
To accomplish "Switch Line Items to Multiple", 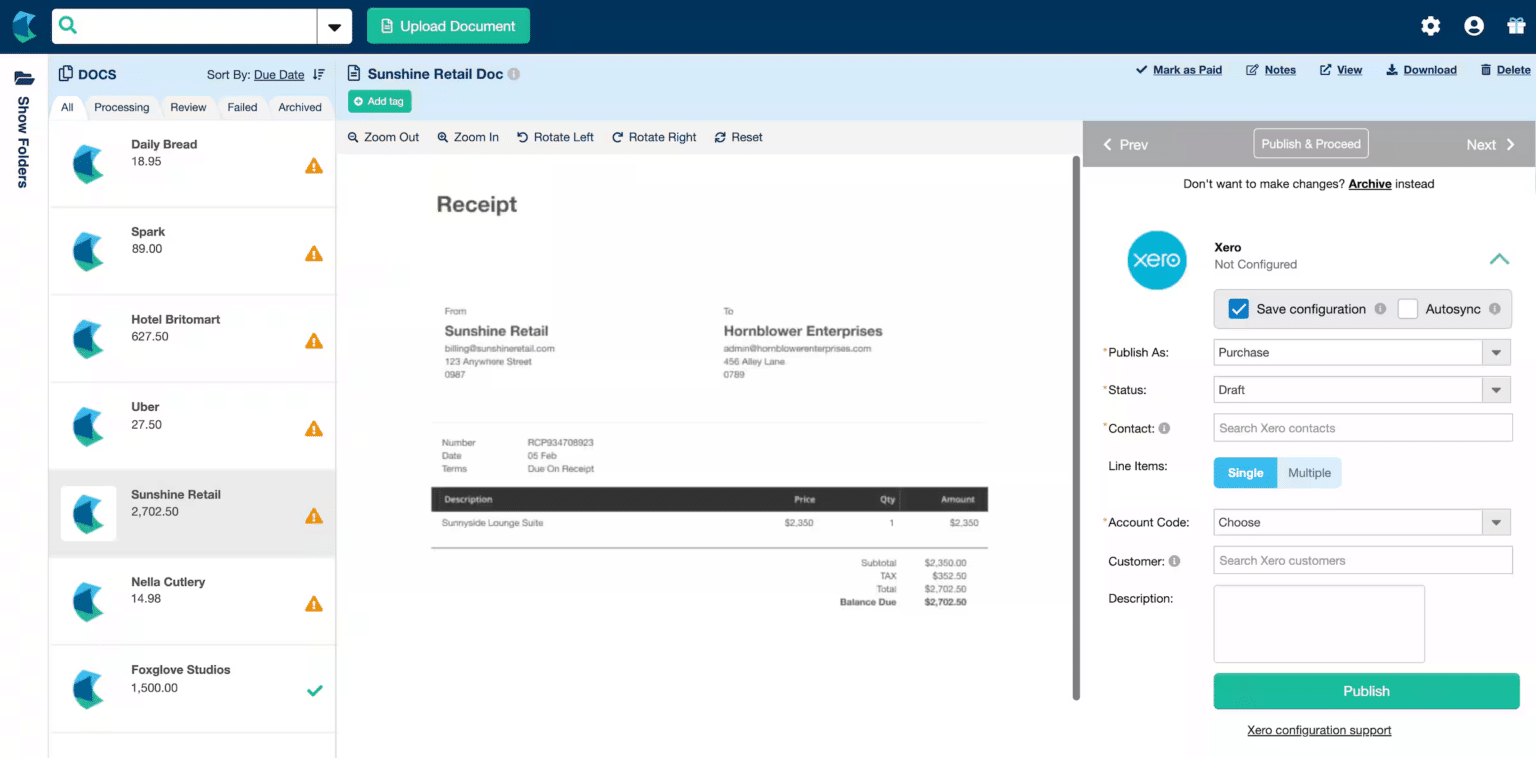I will pos(1309,472).
